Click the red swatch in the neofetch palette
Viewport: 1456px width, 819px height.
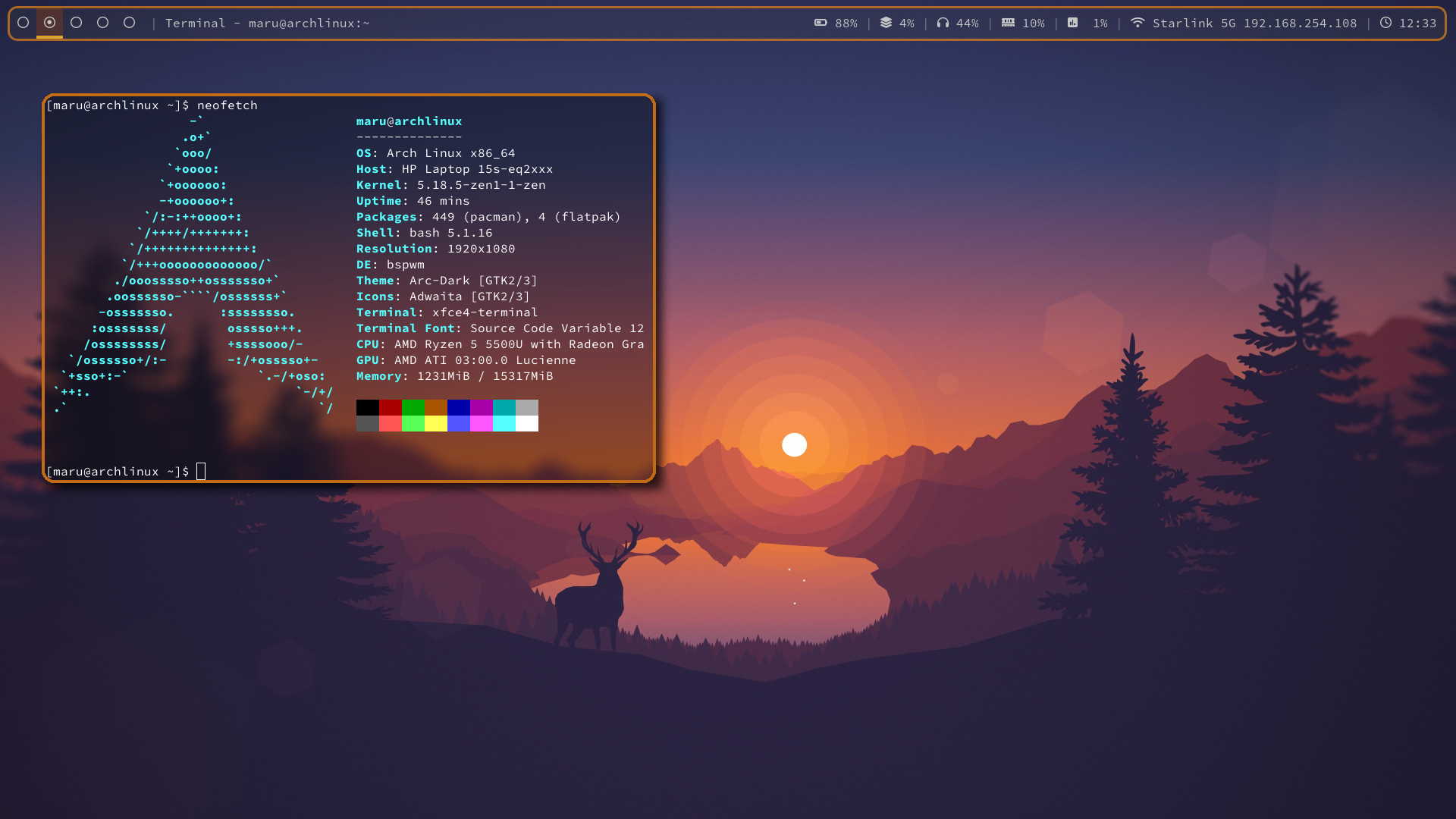coord(390,408)
